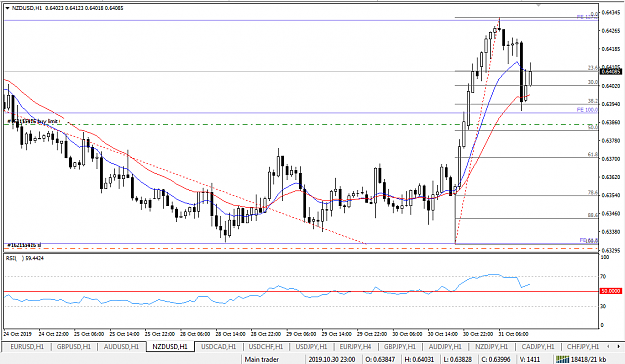Switch to the CADJPY,H1 chart tab
Screen dimensions: 625x364
pyautogui.click(x=538, y=346)
